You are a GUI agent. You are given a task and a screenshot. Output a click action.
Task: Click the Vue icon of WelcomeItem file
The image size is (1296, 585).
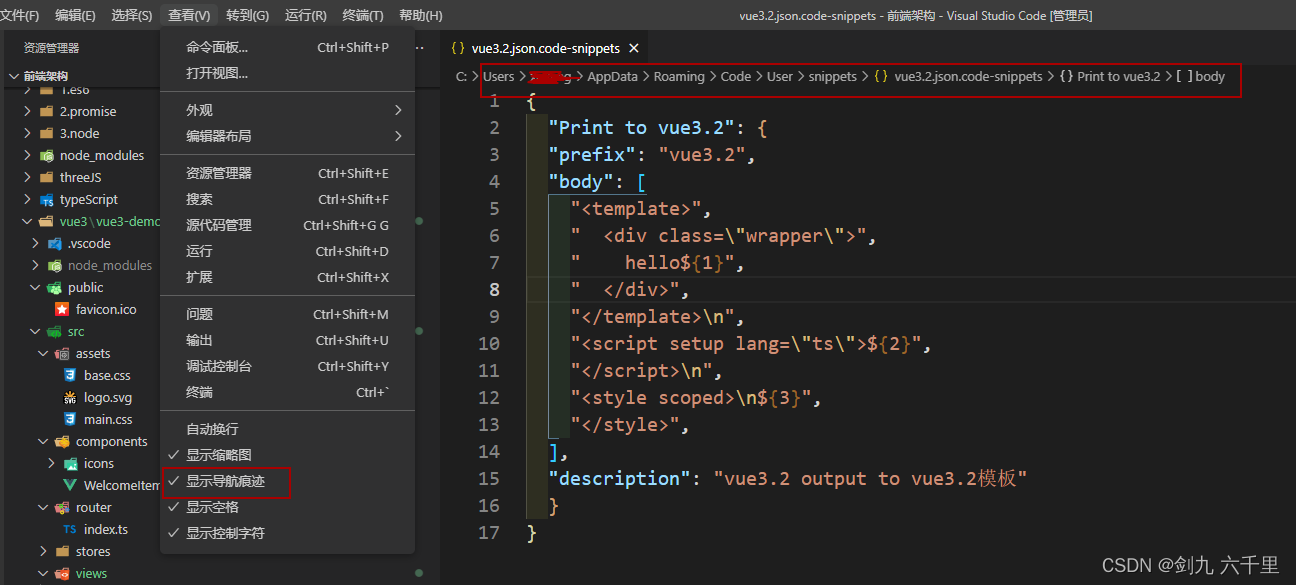[70, 485]
